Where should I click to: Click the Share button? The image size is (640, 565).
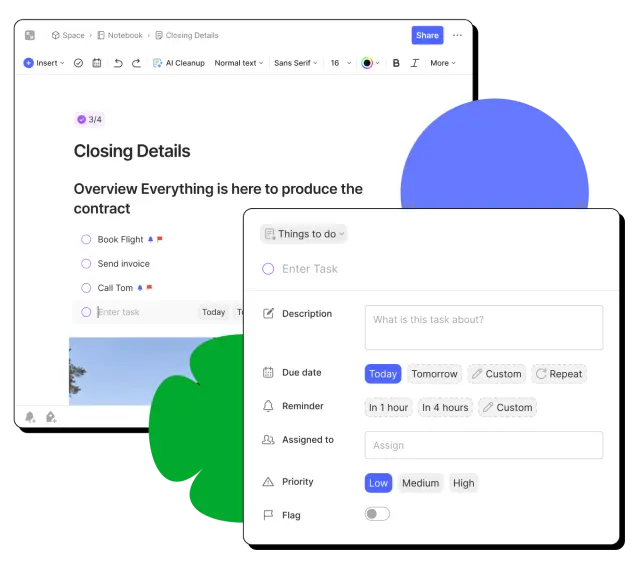pos(427,35)
